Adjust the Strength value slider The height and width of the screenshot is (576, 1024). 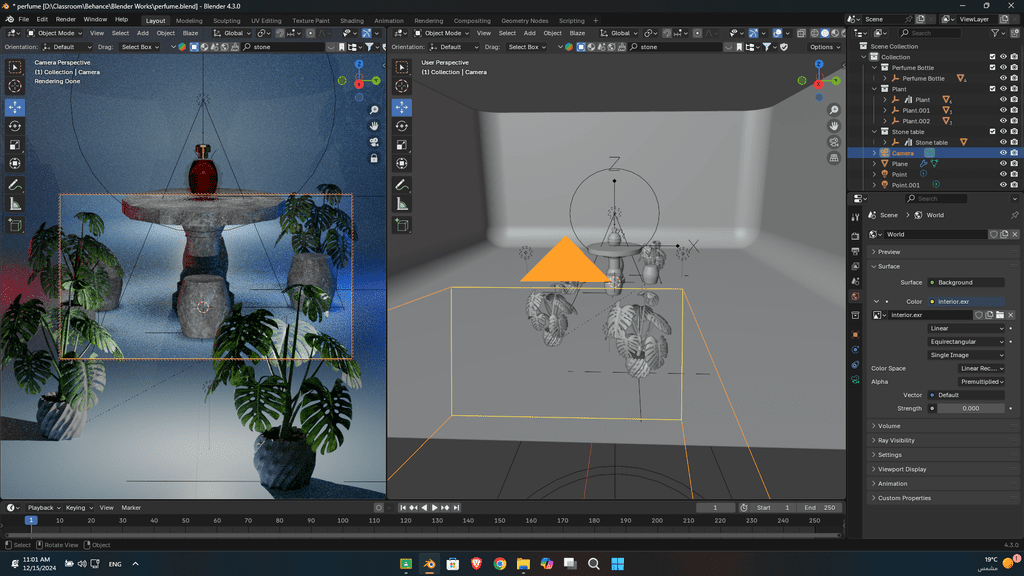coord(970,408)
